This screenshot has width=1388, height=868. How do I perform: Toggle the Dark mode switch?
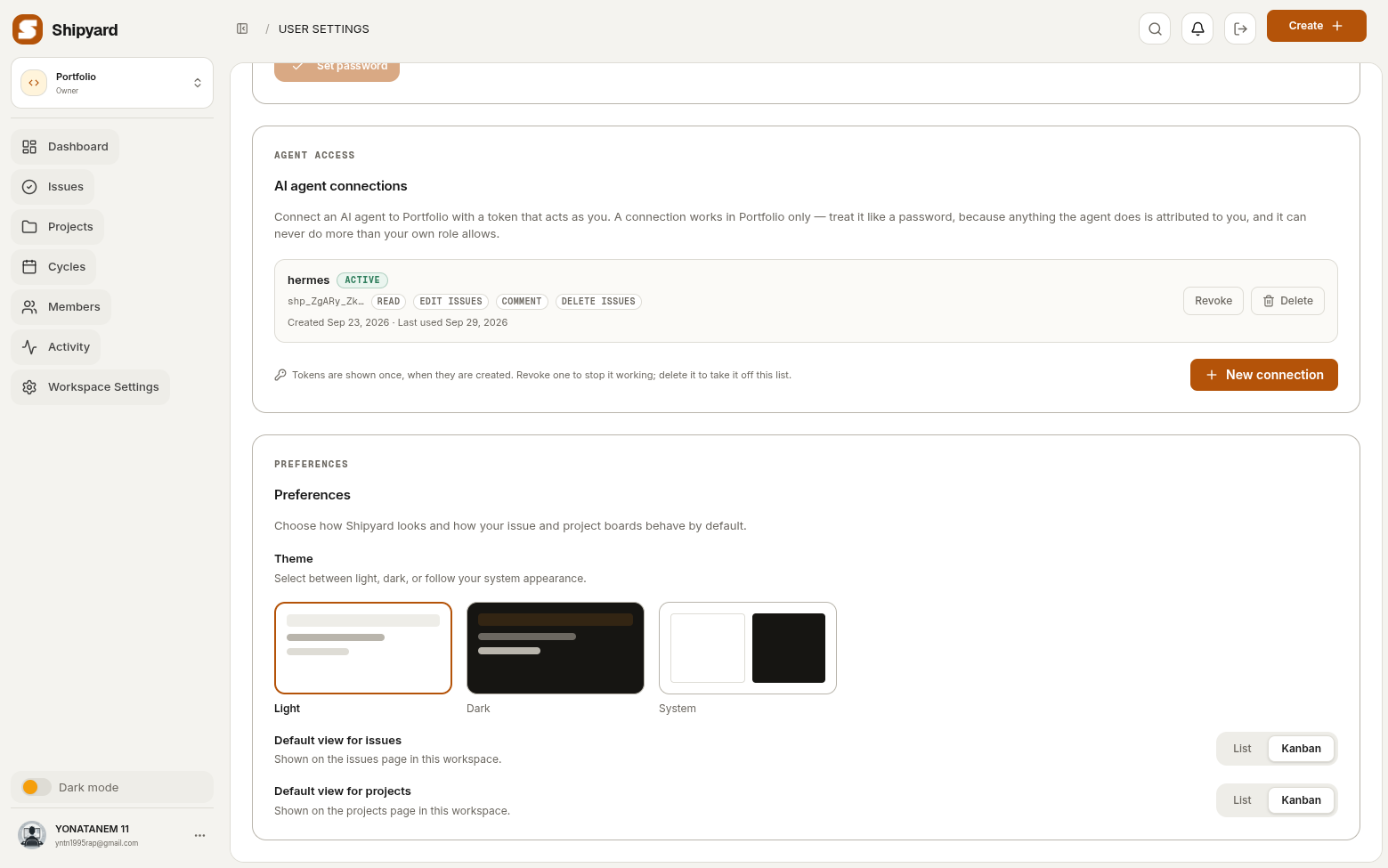37,787
